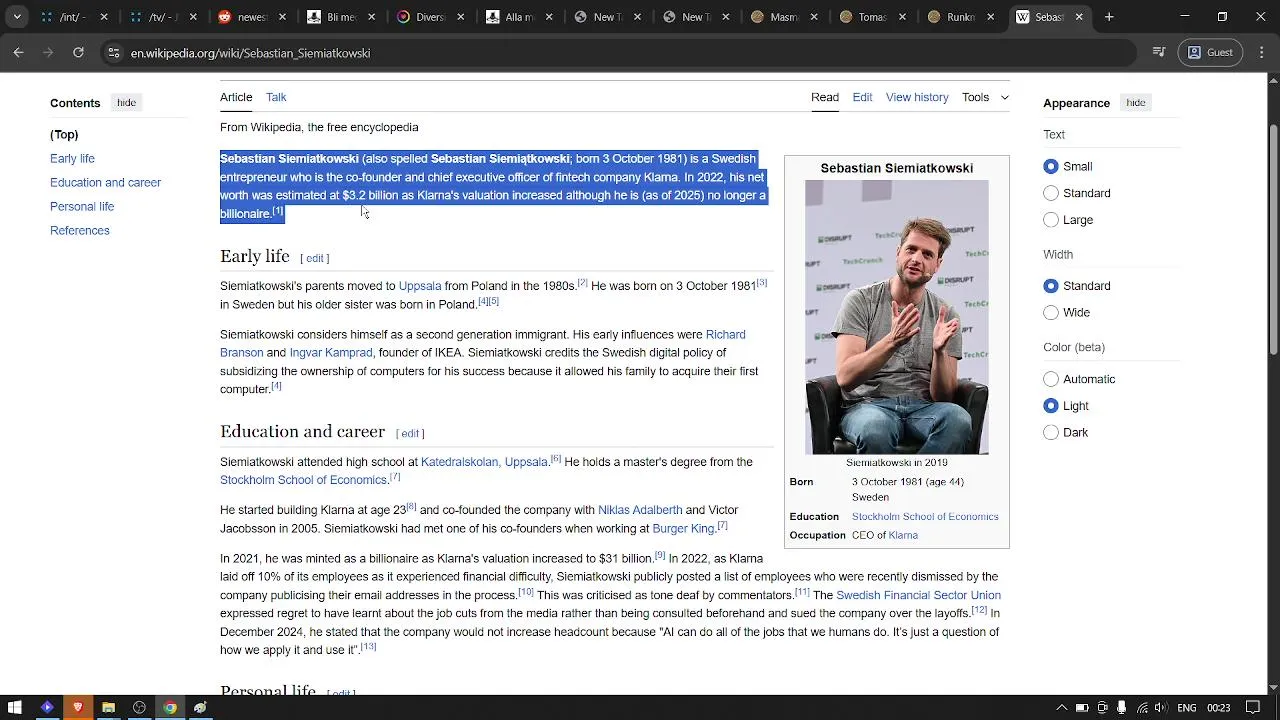Jump to References in contents

click(x=80, y=231)
